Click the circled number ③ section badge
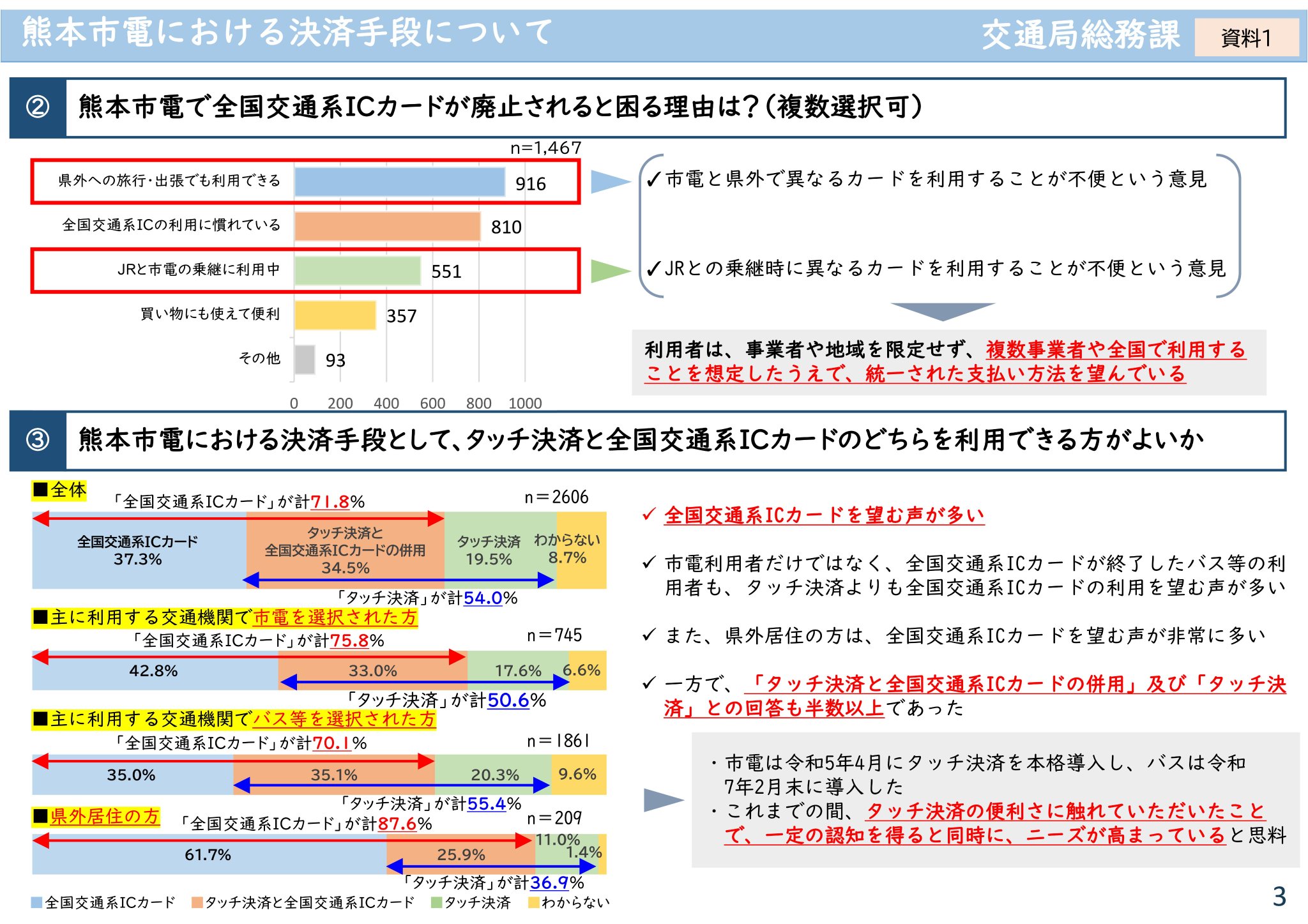This screenshot has height=924, width=1308. pyautogui.click(x=38, y=440)
